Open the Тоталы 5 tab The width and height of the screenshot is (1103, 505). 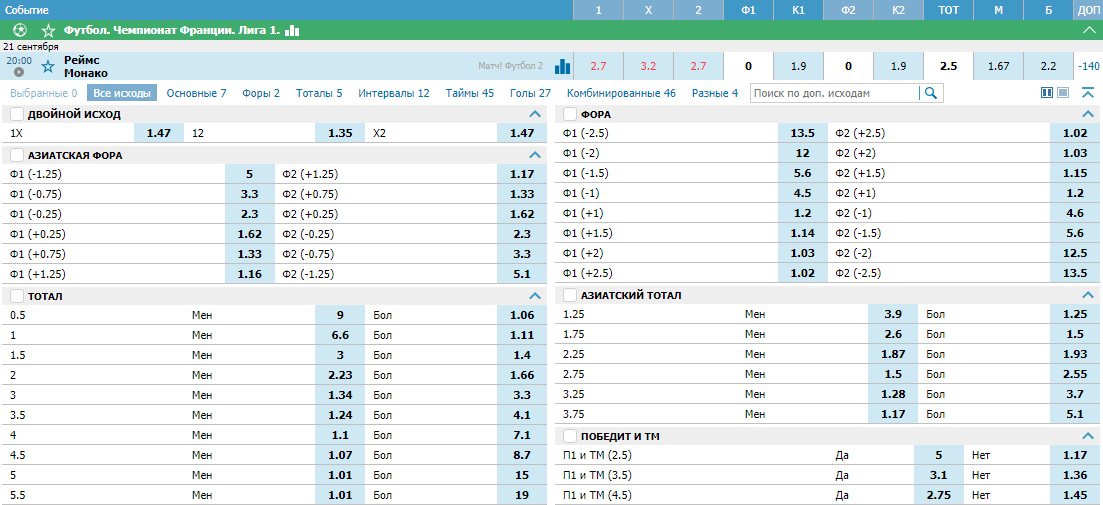[319, 93]
